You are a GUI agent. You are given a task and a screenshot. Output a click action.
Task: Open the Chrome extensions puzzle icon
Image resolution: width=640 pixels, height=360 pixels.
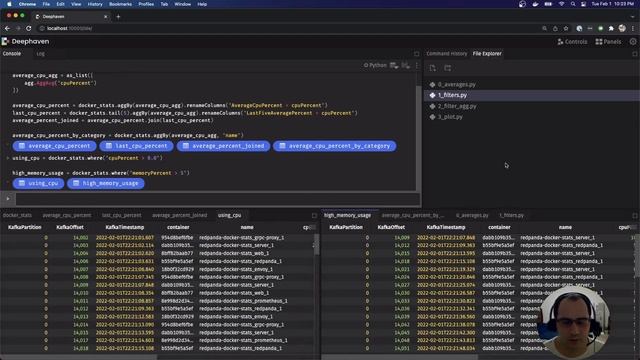pyautogui.click(x=611, y=29)
